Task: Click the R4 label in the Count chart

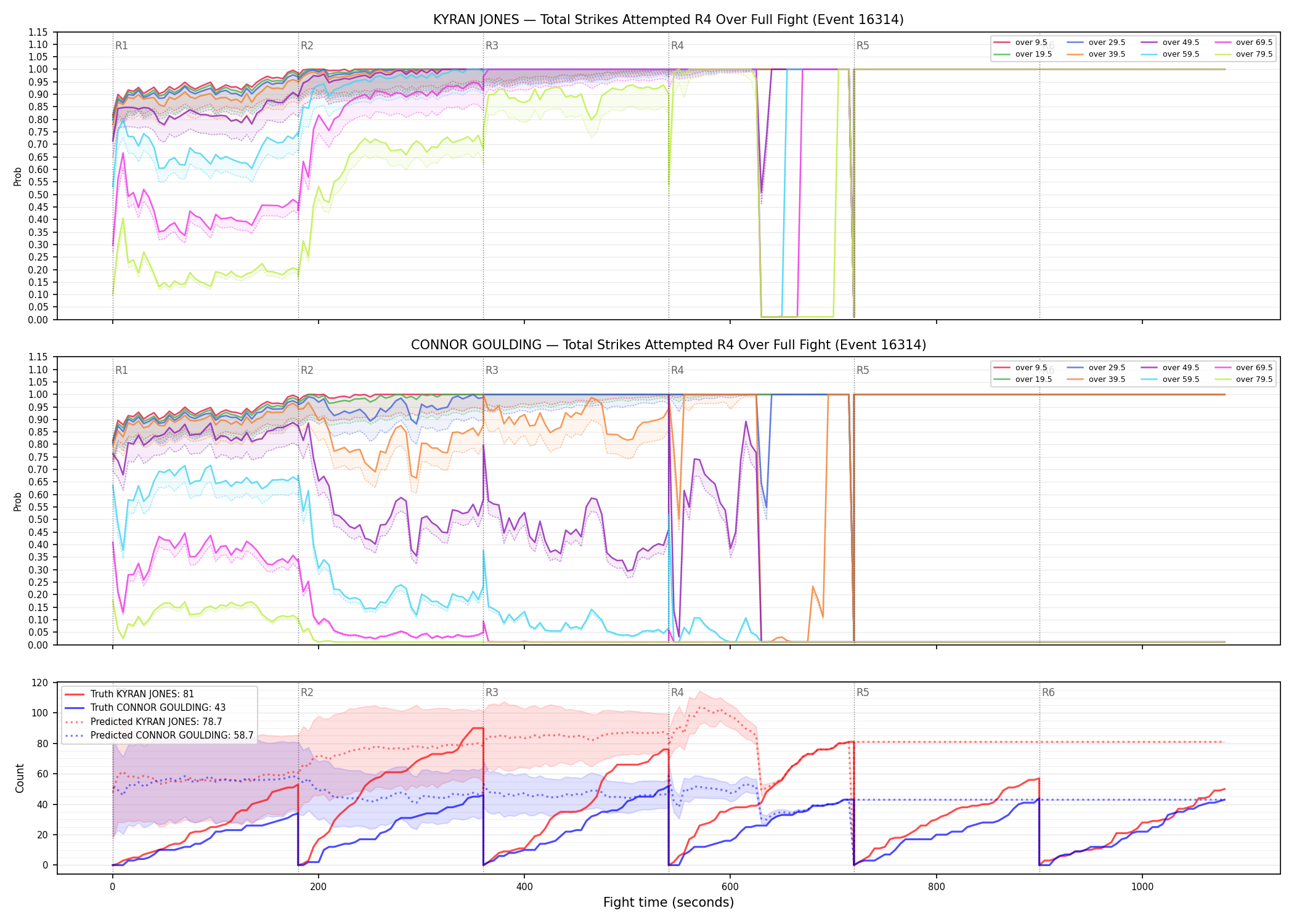Action: 677,692
